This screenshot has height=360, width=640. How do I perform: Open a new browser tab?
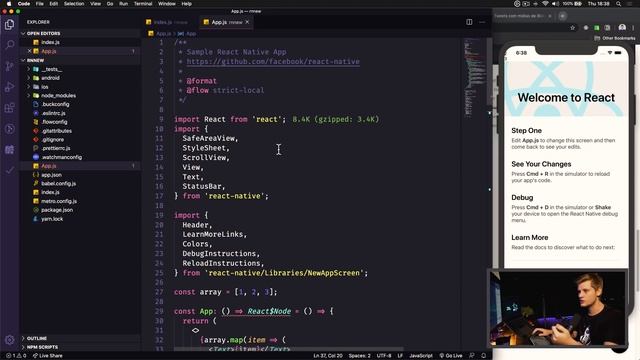[x=562, y=16]
